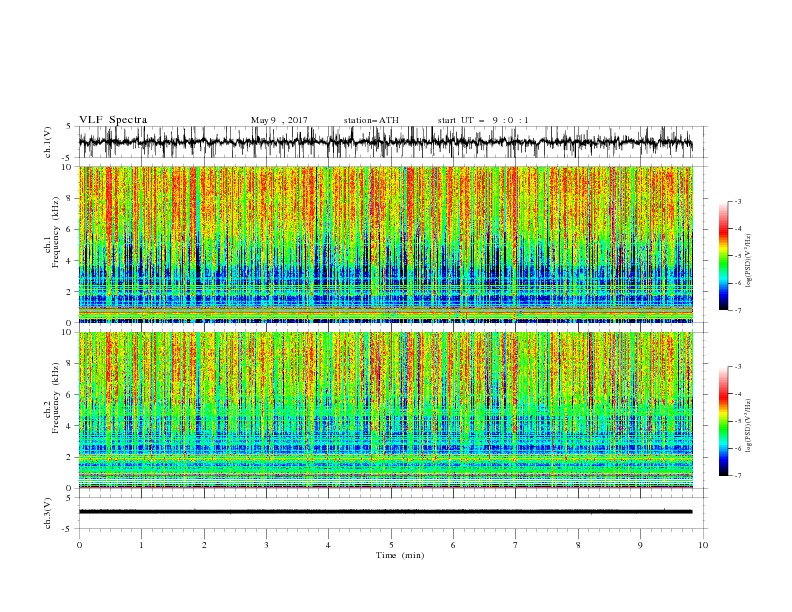Click the "4" kHz tick of ch.2 spectrogram

[70, 426]
